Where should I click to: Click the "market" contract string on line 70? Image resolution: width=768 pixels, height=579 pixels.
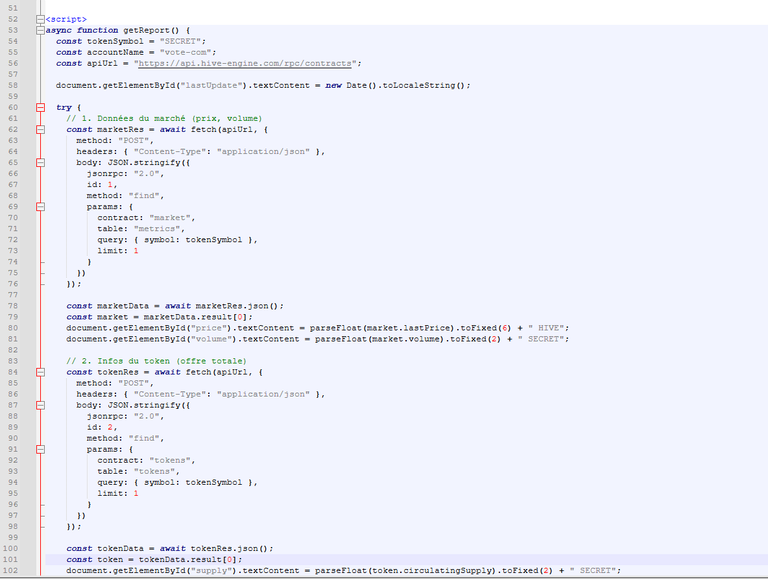pyautogui.click(x=170, y=218)
